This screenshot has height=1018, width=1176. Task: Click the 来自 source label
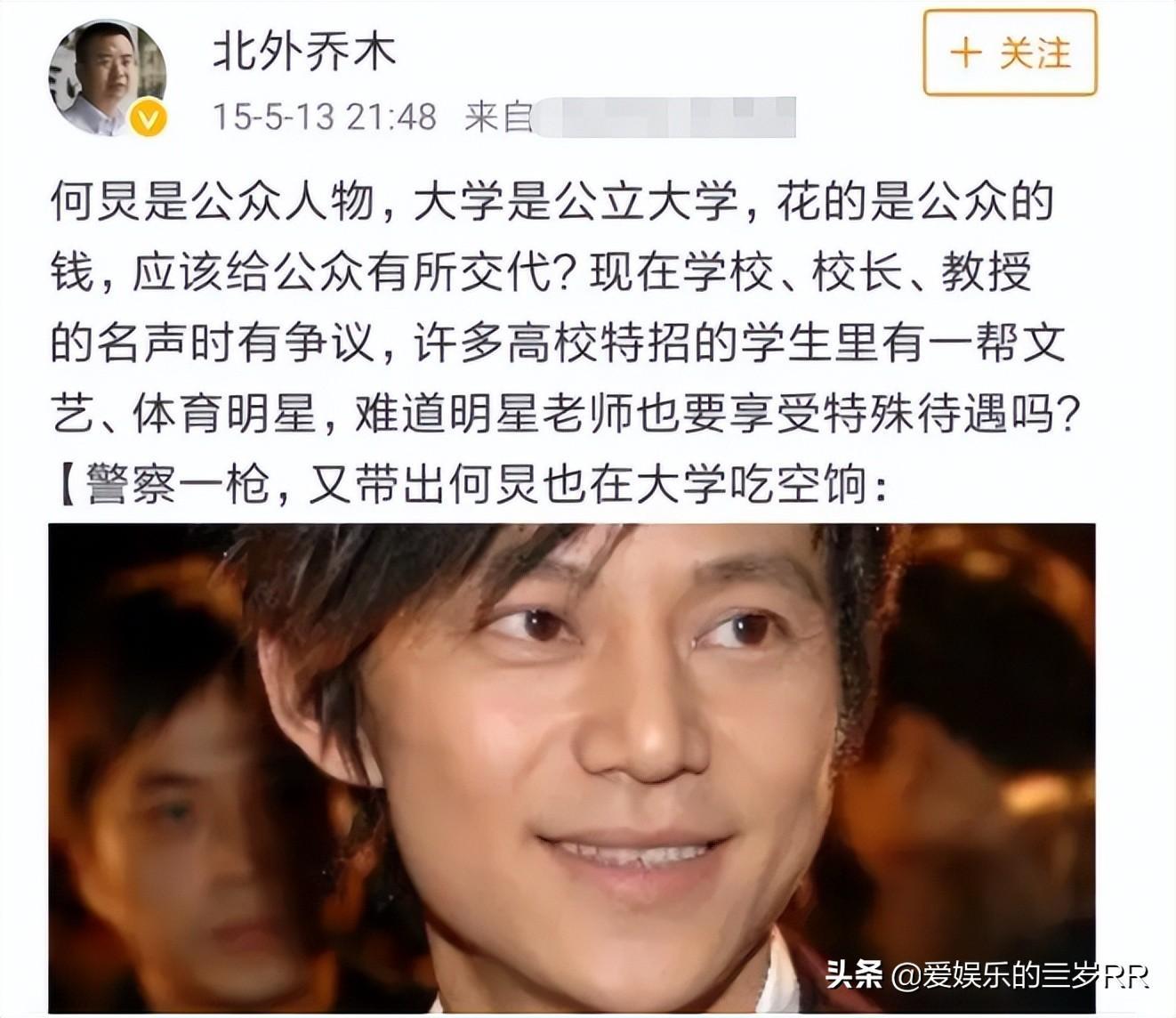tap(498, 117)
